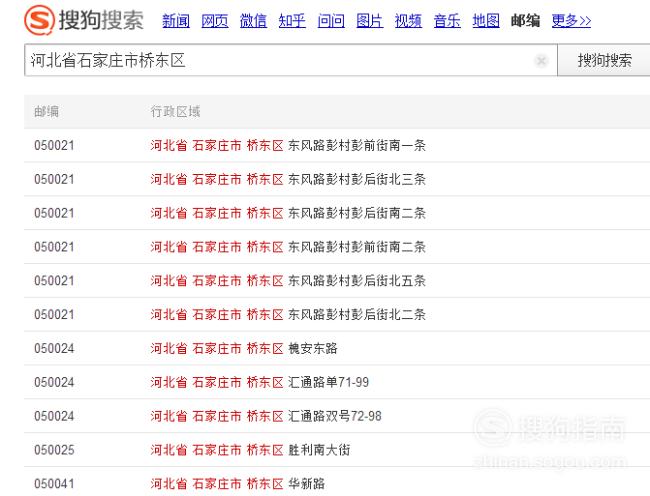Open the 问问 tab
650x496 pixels.
point(331,20)
